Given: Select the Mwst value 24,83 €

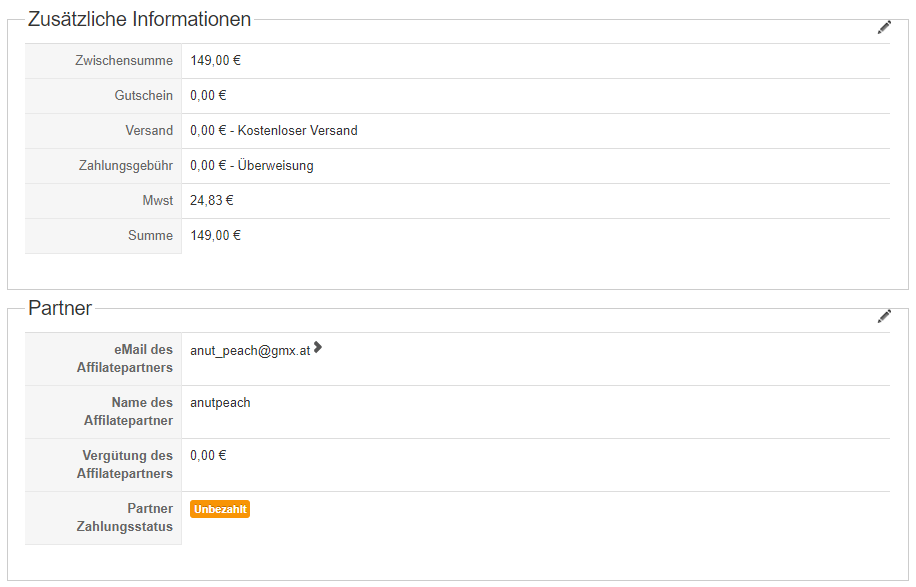Looking at the screenshot, I should 212,201.
